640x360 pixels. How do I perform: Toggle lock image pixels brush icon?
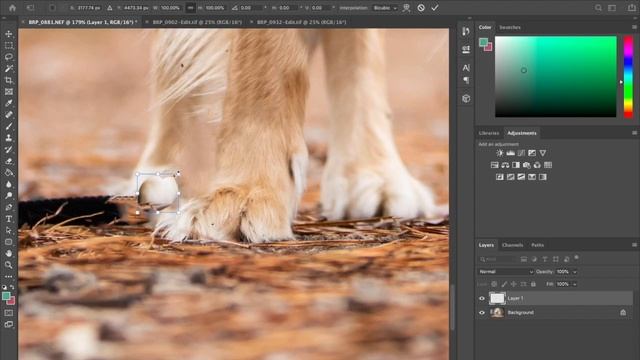pos(504,284)
